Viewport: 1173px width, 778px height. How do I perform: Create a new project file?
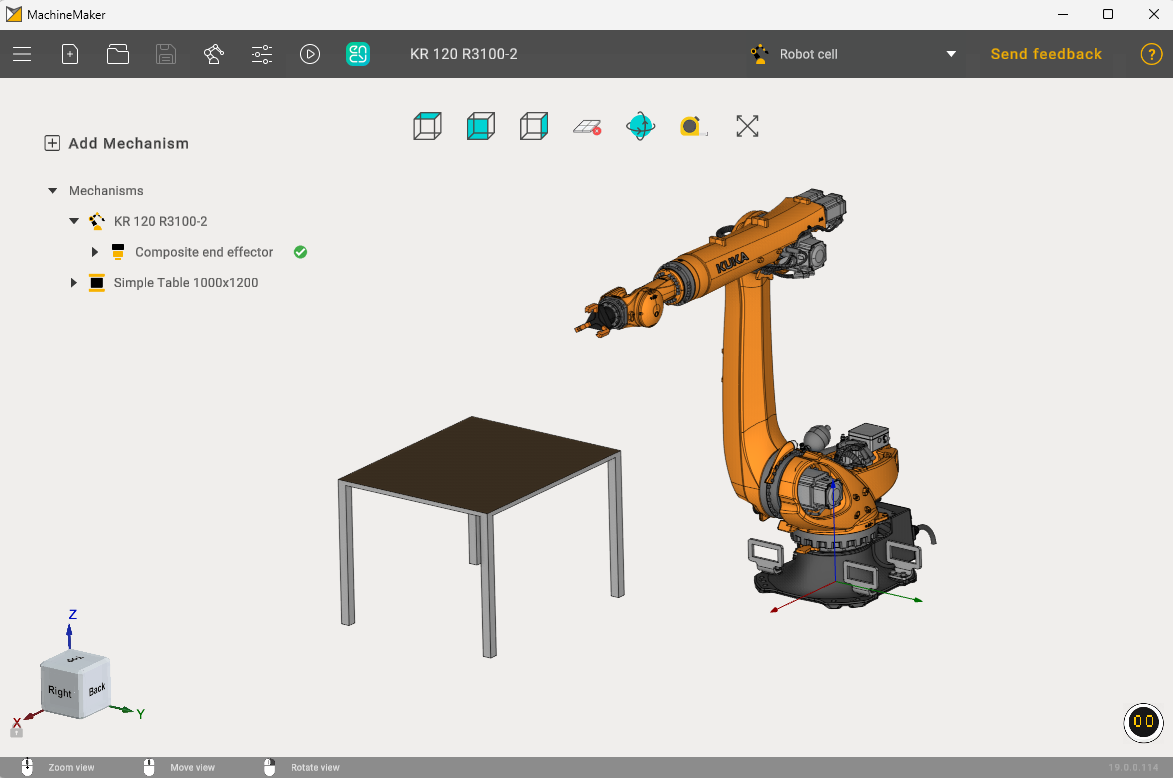click(x=70, y=55)
